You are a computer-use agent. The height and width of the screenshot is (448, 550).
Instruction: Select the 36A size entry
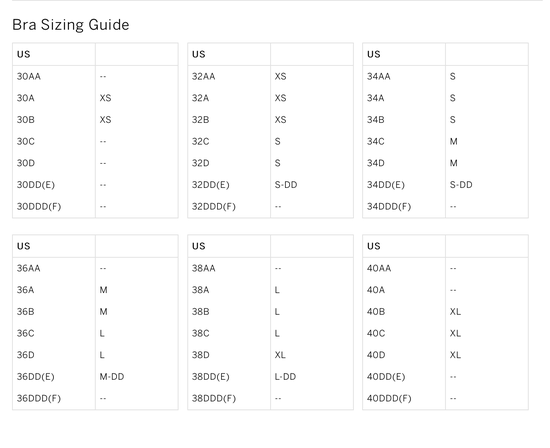(26, 290)
